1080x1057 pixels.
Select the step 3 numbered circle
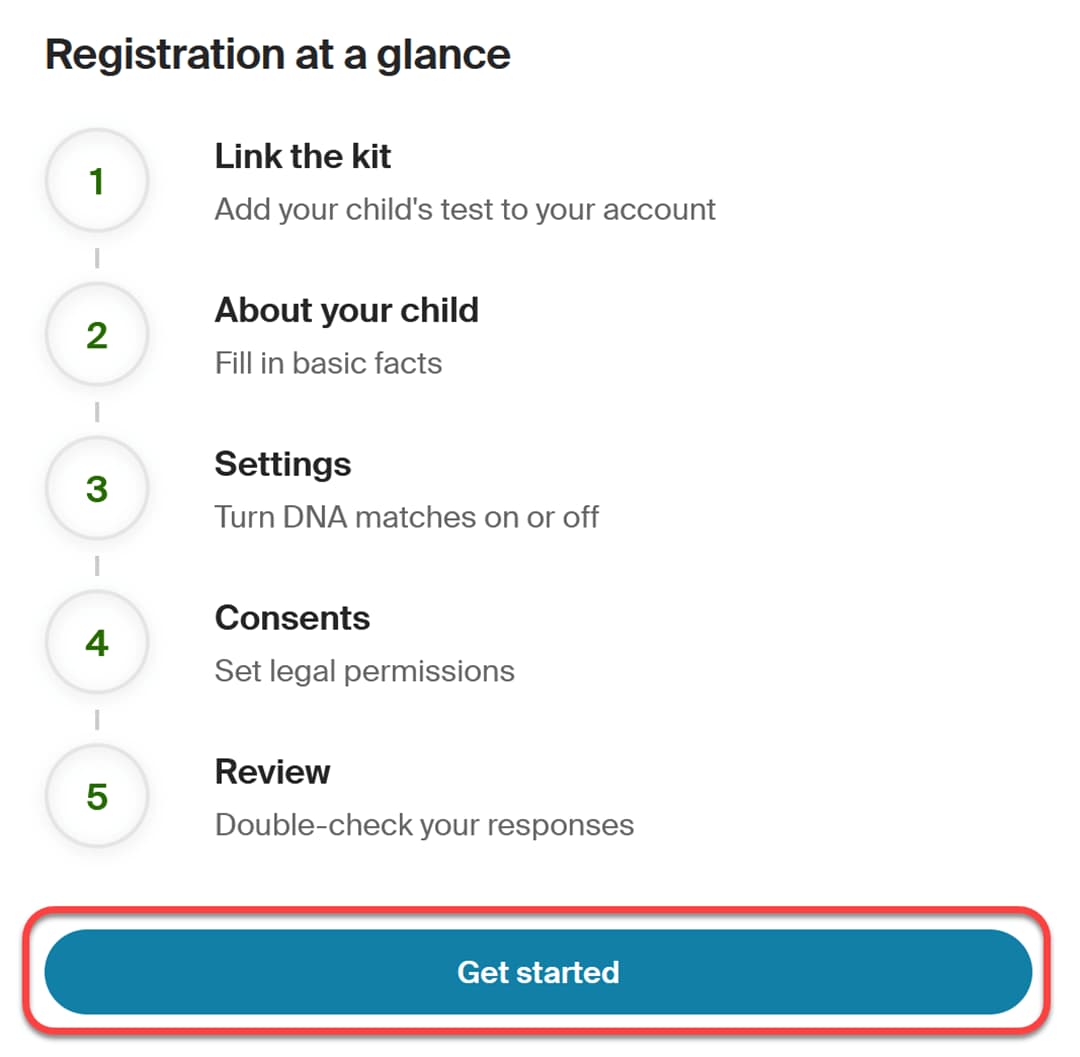[97, 490]
